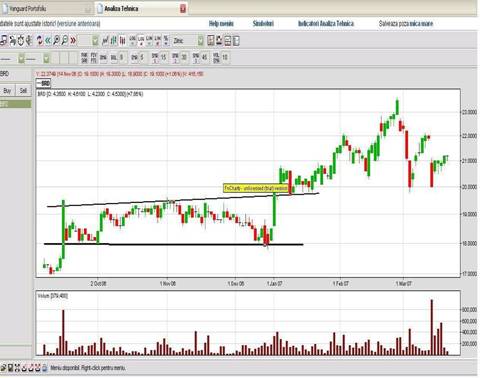Select the green bar chart style icon
This screenshot has height=378, width=480.
[114, 40]
